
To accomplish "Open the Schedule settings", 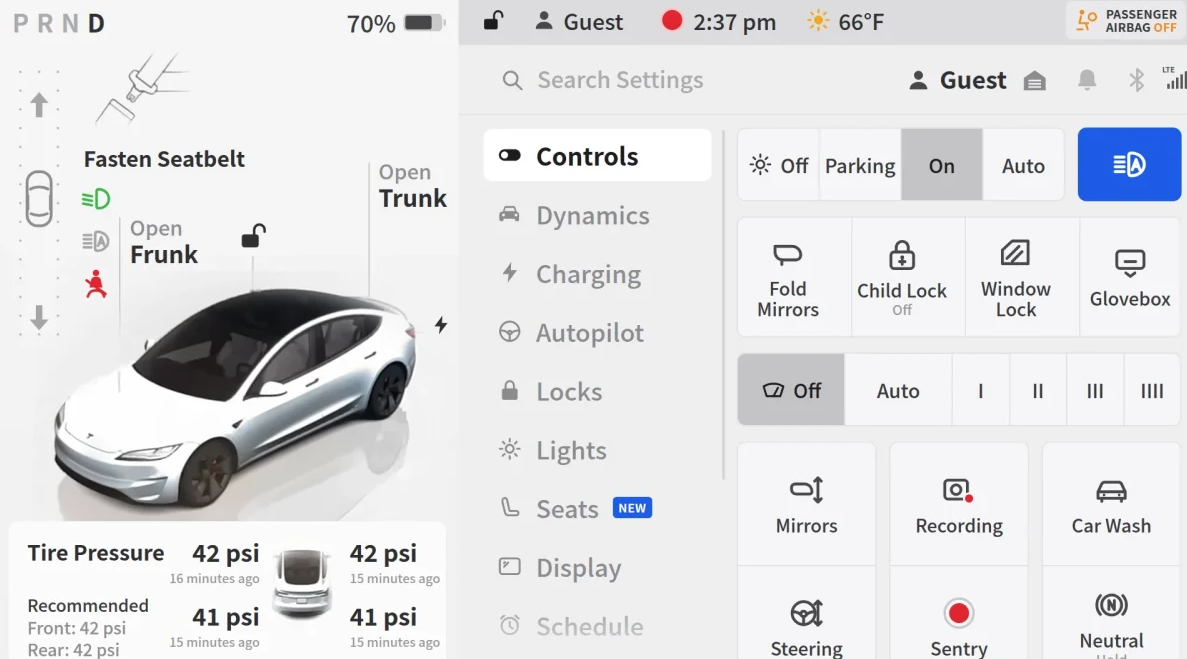I will pyautogui.click(x=597, y=626).
